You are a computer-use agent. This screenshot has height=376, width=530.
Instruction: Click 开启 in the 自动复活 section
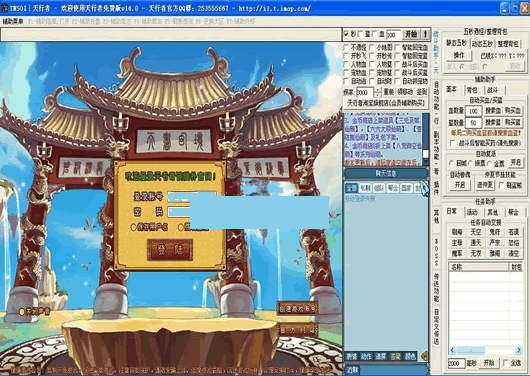515,162
